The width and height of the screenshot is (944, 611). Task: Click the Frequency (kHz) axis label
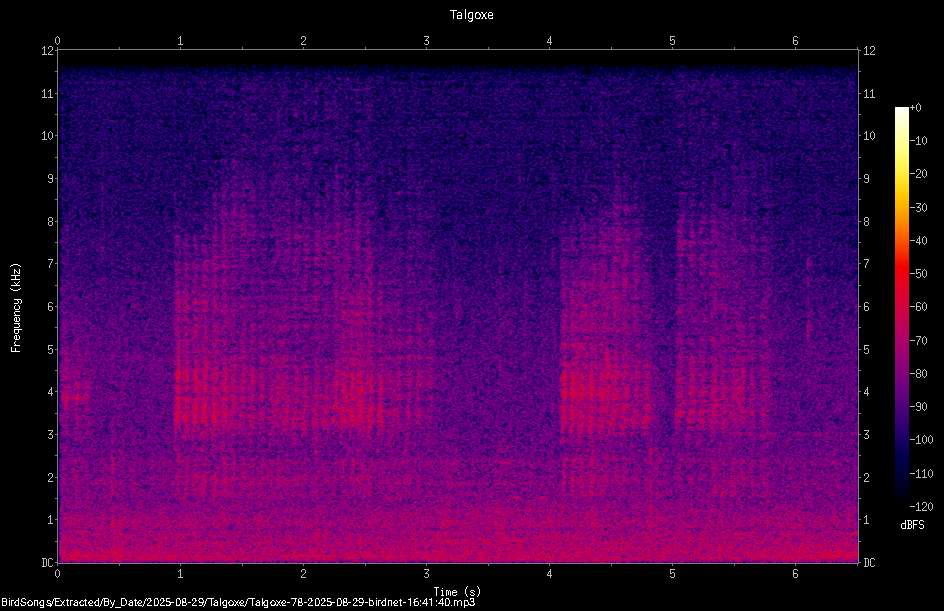coord(16,308)
